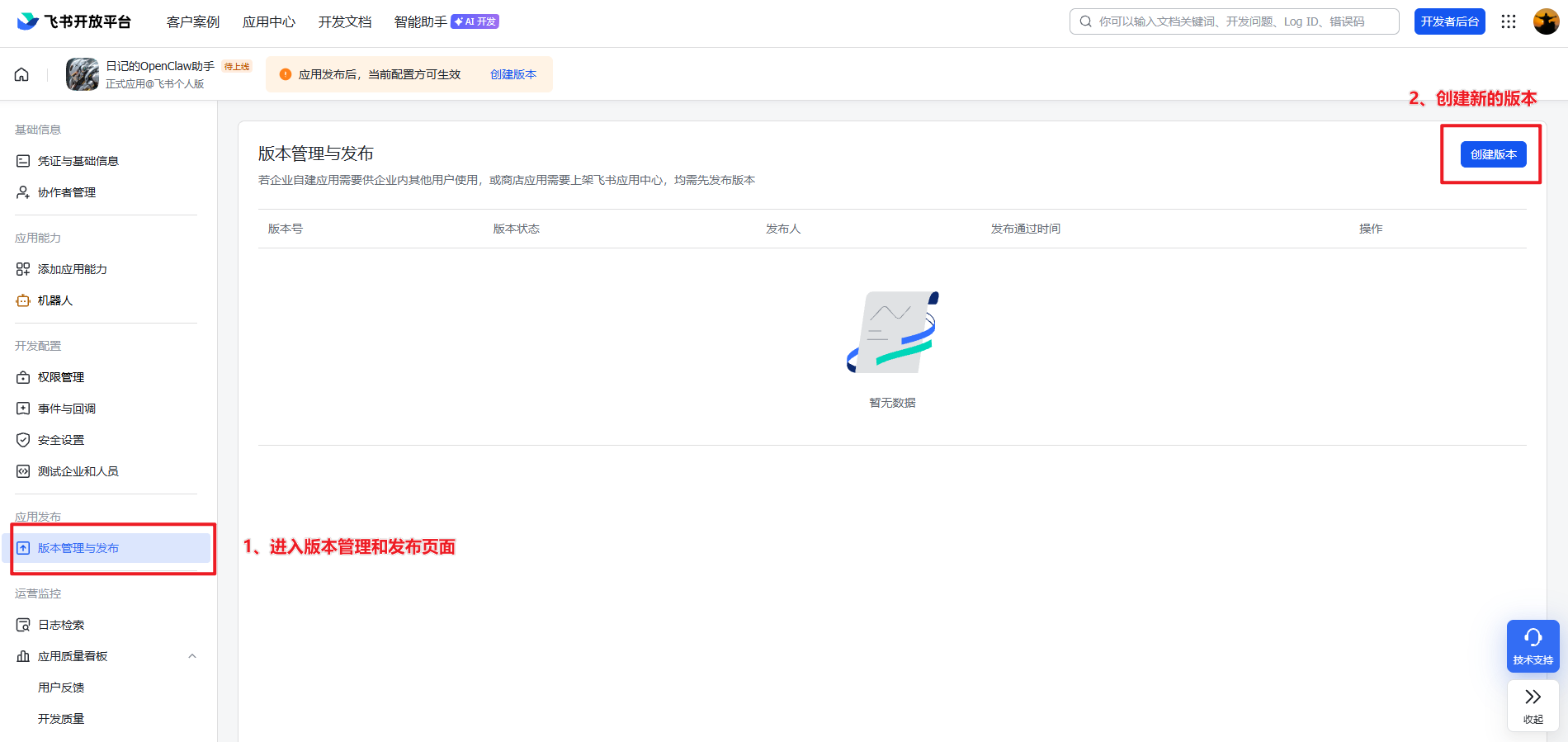
Task: Click the 事件与回调 icon
Action: [x=23, y=409]
